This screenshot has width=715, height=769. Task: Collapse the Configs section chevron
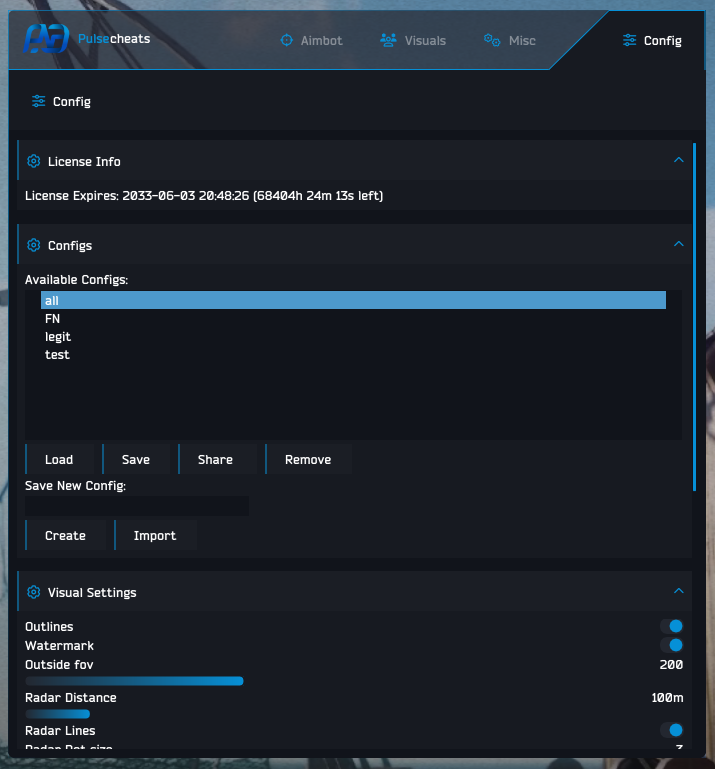pyautogui.click(x=679, y=244)
